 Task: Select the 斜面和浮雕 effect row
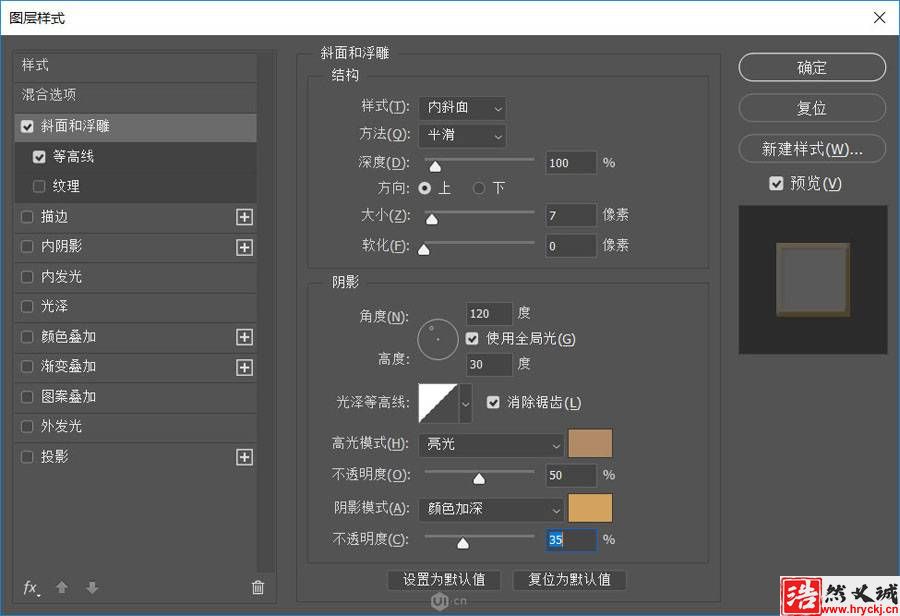[135, 127]
